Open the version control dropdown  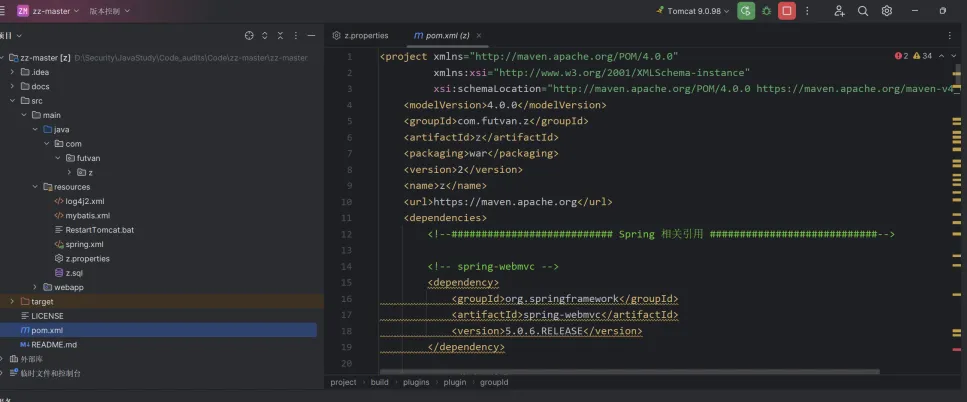point(110,11)
